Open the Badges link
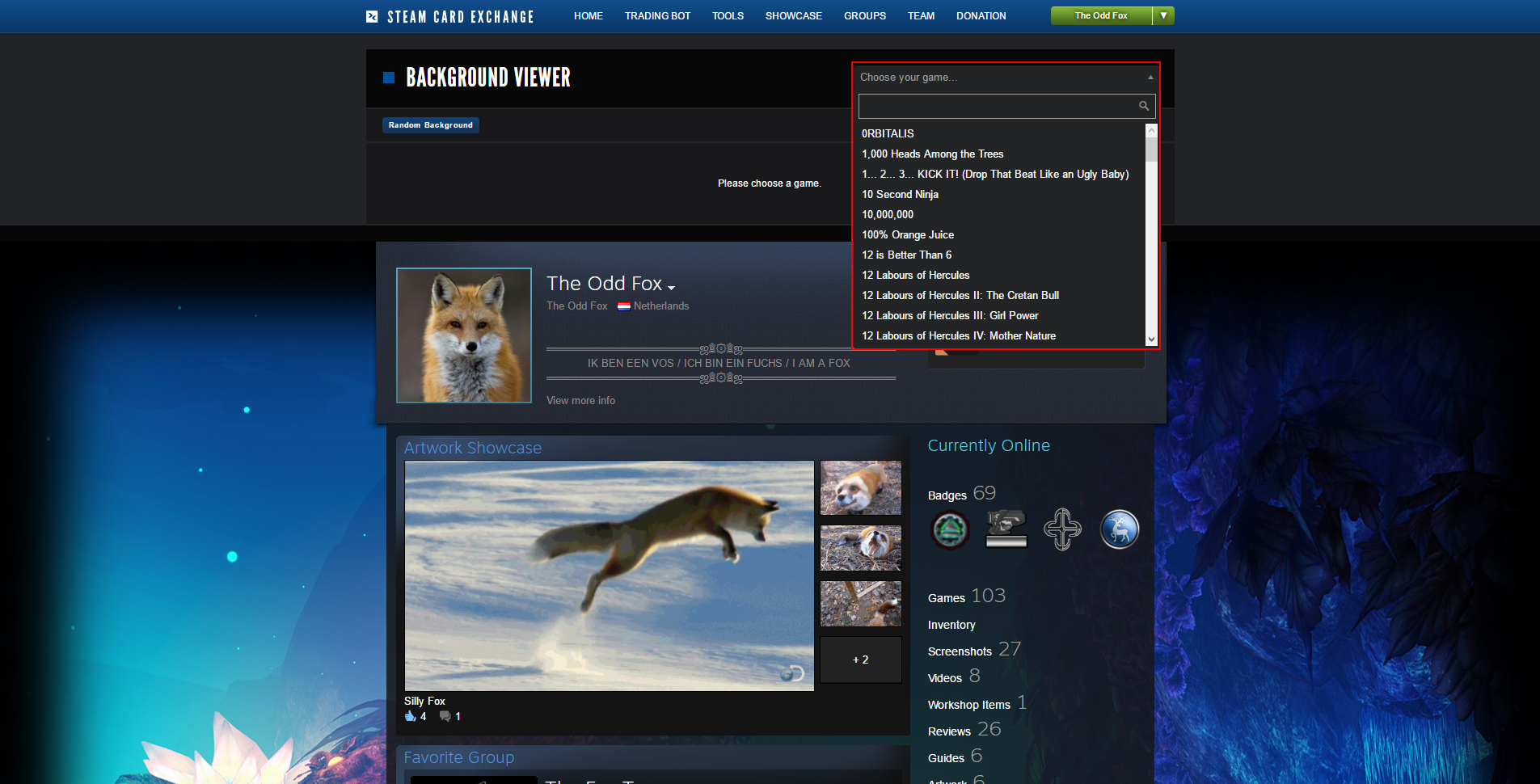The width and height of the screenshot is (1540, 784). click(947, 495)
